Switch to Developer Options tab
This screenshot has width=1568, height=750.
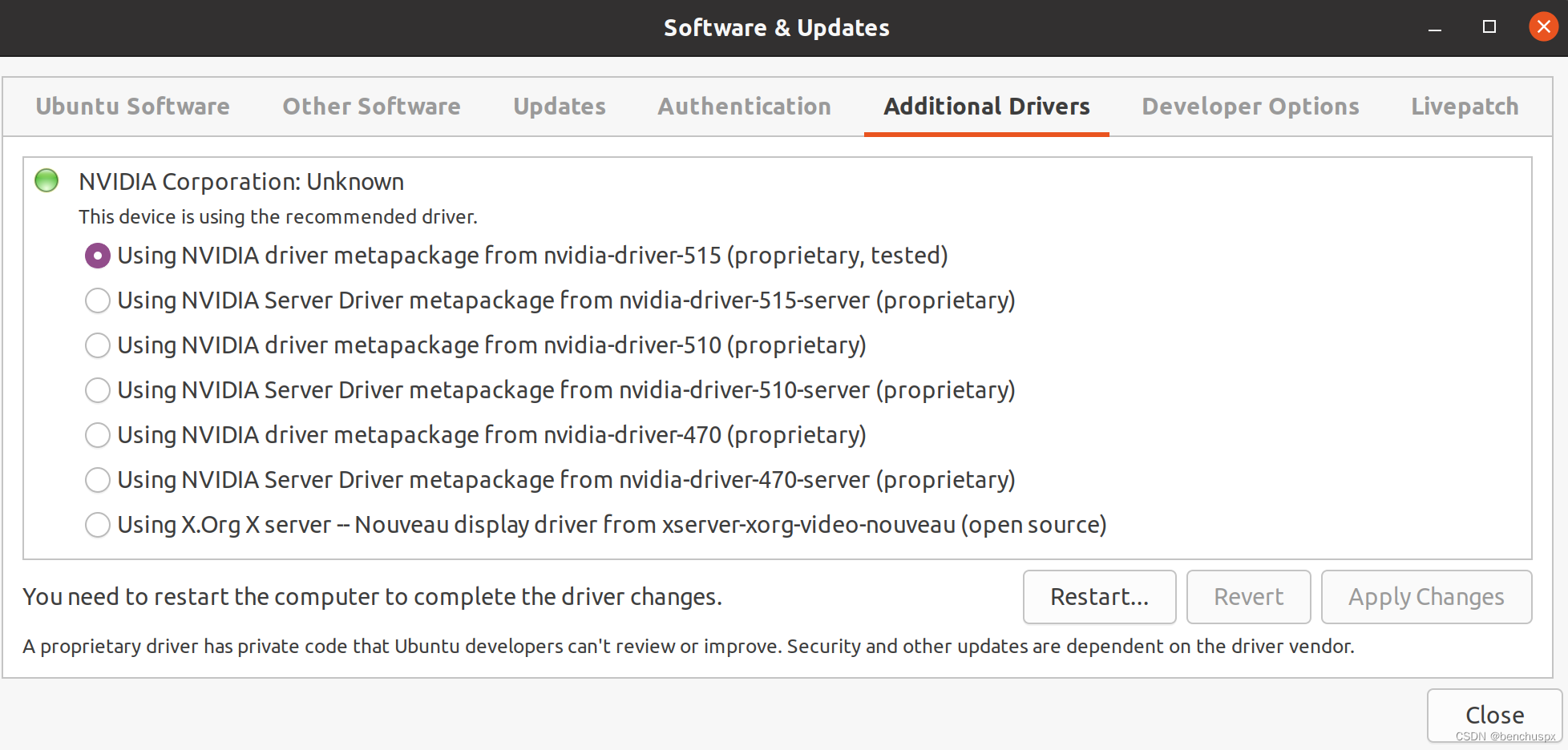click(1251, 107)
